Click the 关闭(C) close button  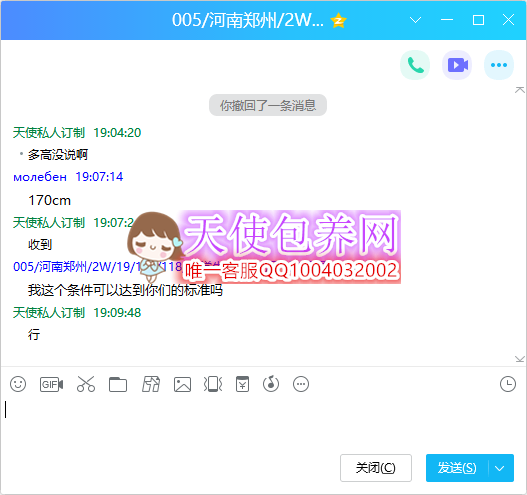pos(376,468)
